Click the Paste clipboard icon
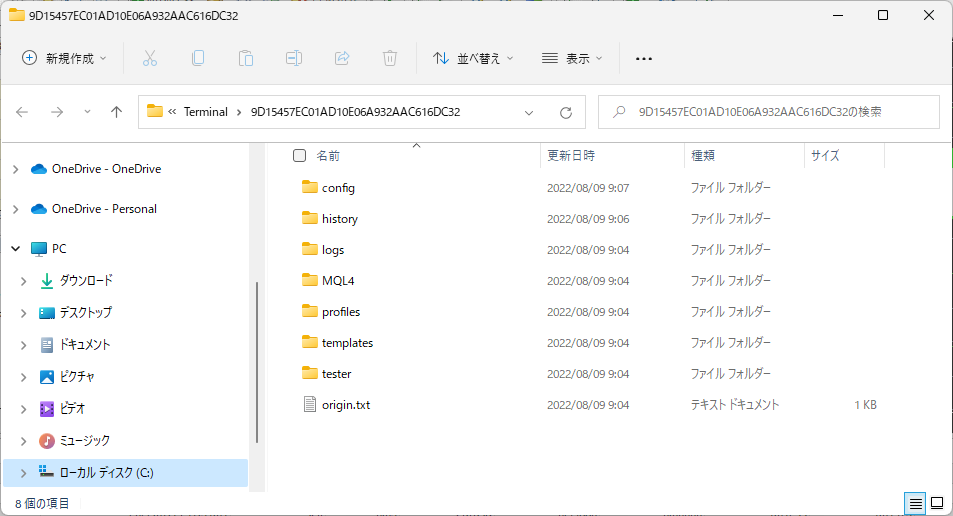Viewport: 953px width, 516px height. pyautogui.click(x=246, y=58)
